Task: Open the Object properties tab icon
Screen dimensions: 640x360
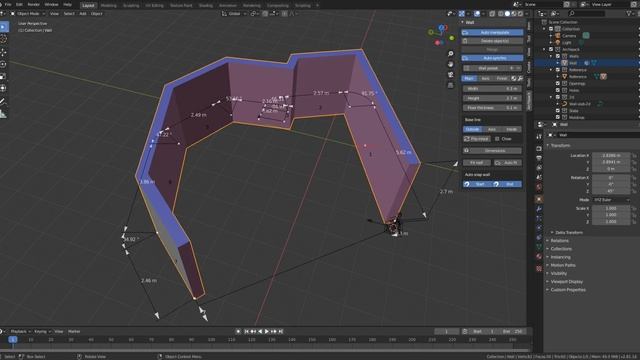Action: (539, 199)
